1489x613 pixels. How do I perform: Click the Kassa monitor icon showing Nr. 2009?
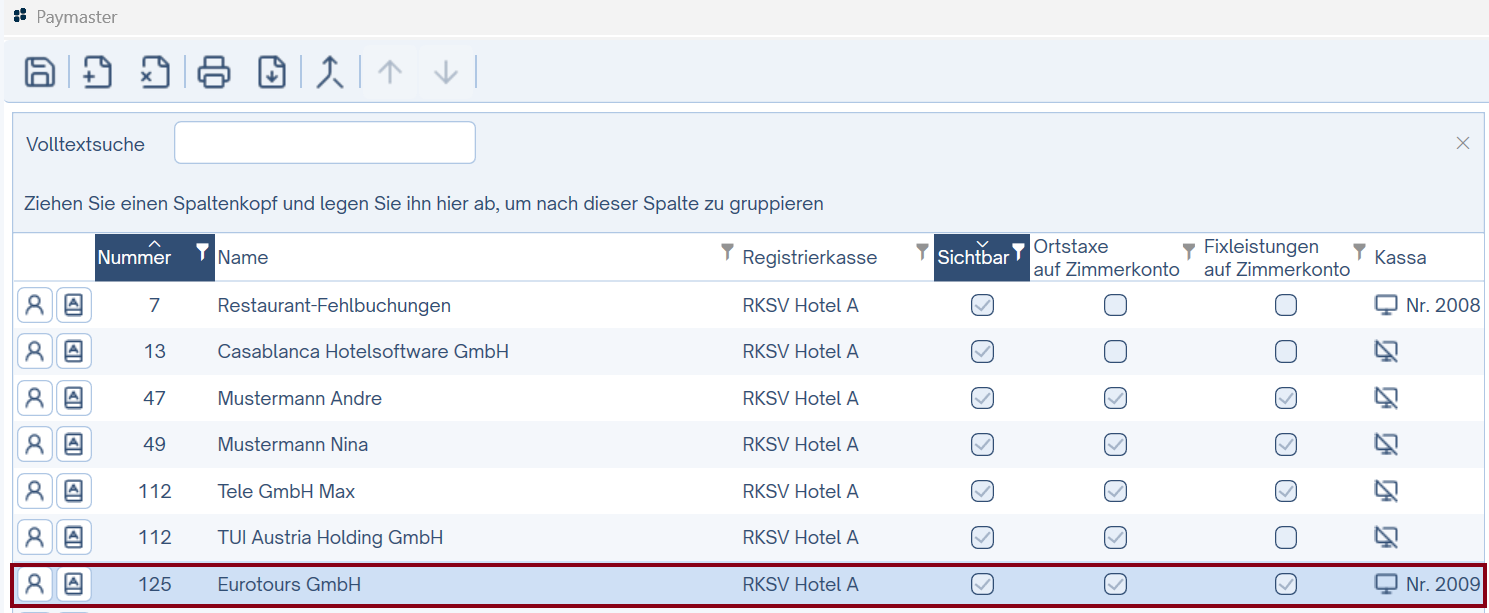coord(1386,584)
